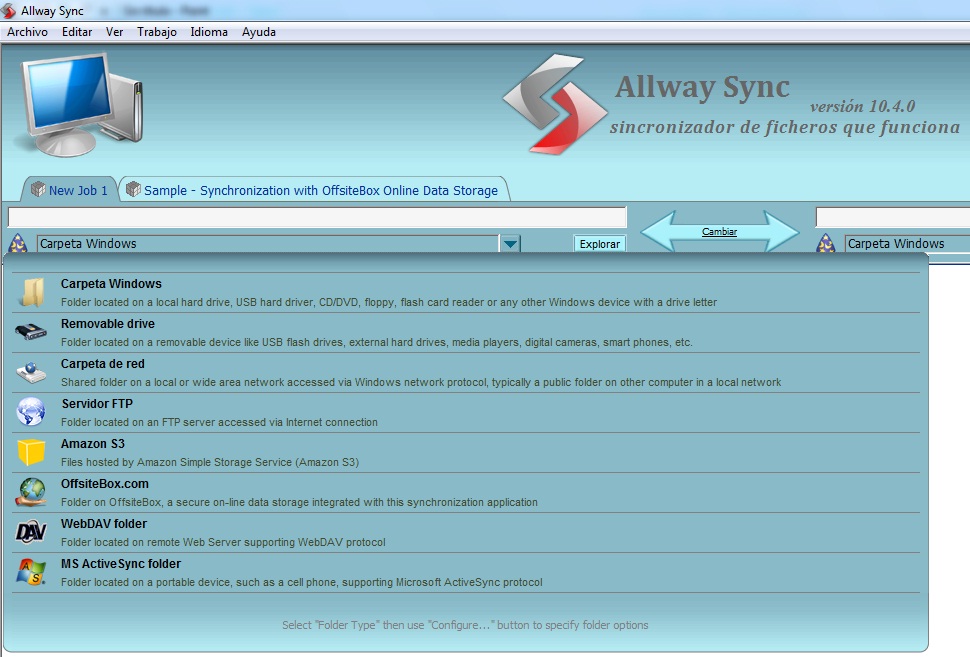Click the left wizard hat icon
Screen dimensions: 970x657
click(x=18, y=243)
